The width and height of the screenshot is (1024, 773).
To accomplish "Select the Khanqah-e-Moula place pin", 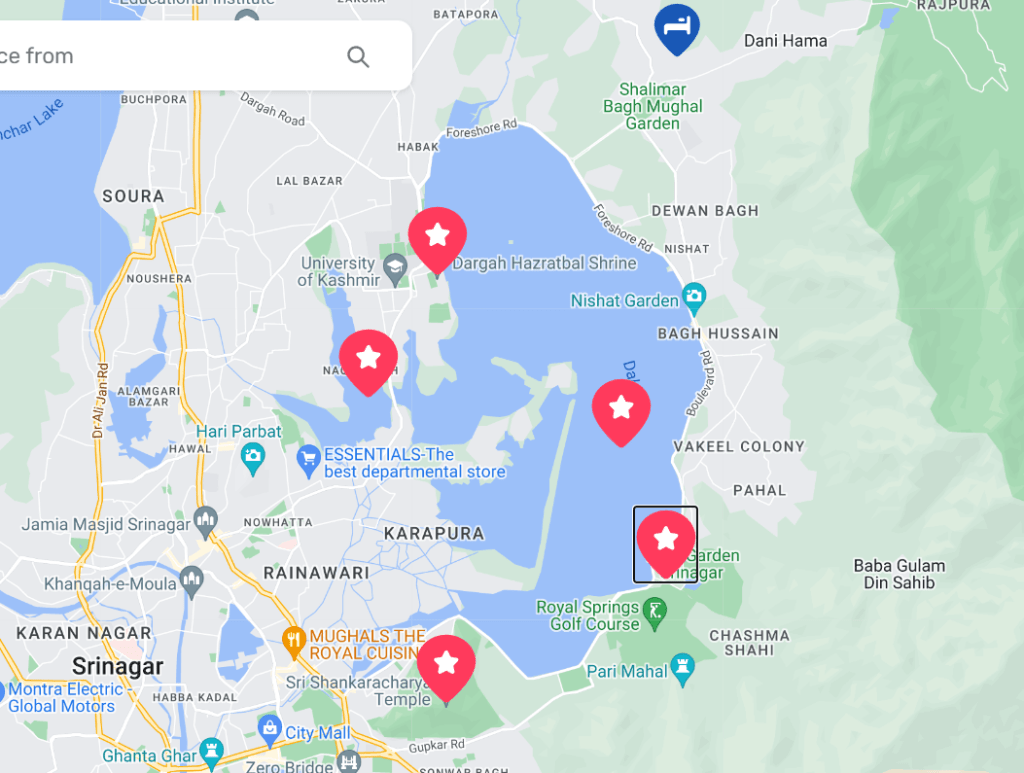I will coord(191,582).
